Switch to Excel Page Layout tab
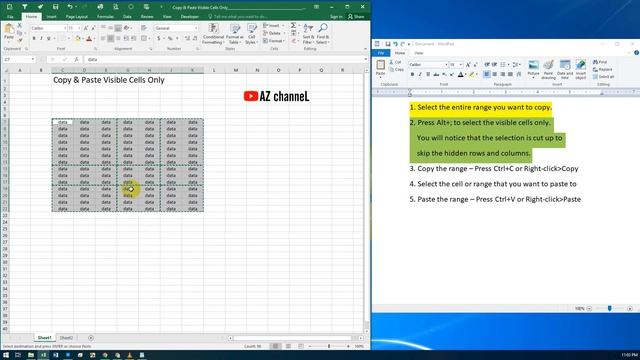Screen dimensions: 640x360 tap(77, 17)
